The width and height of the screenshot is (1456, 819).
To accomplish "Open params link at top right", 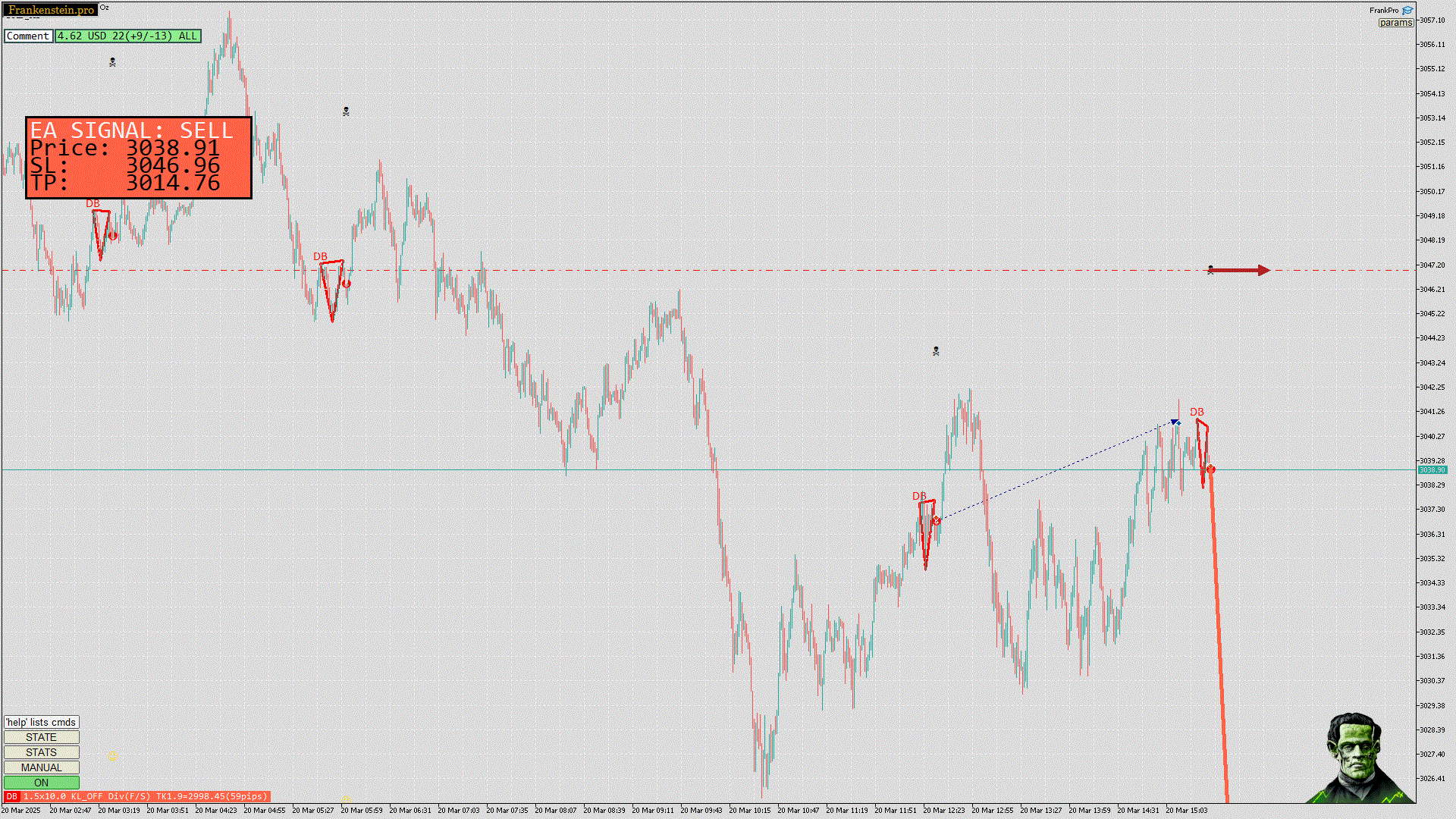I will [x=1395, y=23].
